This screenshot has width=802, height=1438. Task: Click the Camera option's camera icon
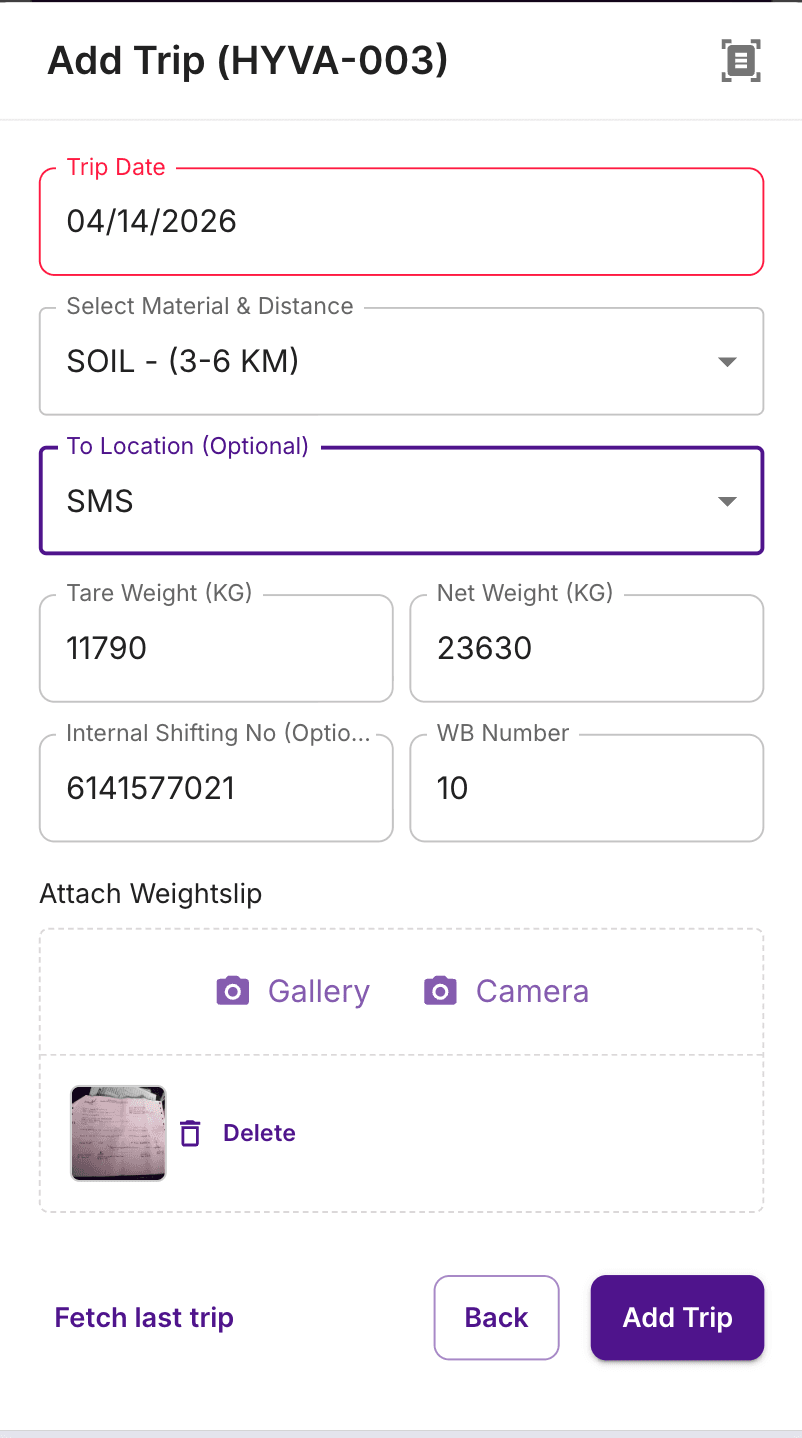pyautogui.click(x=440, y=991)
